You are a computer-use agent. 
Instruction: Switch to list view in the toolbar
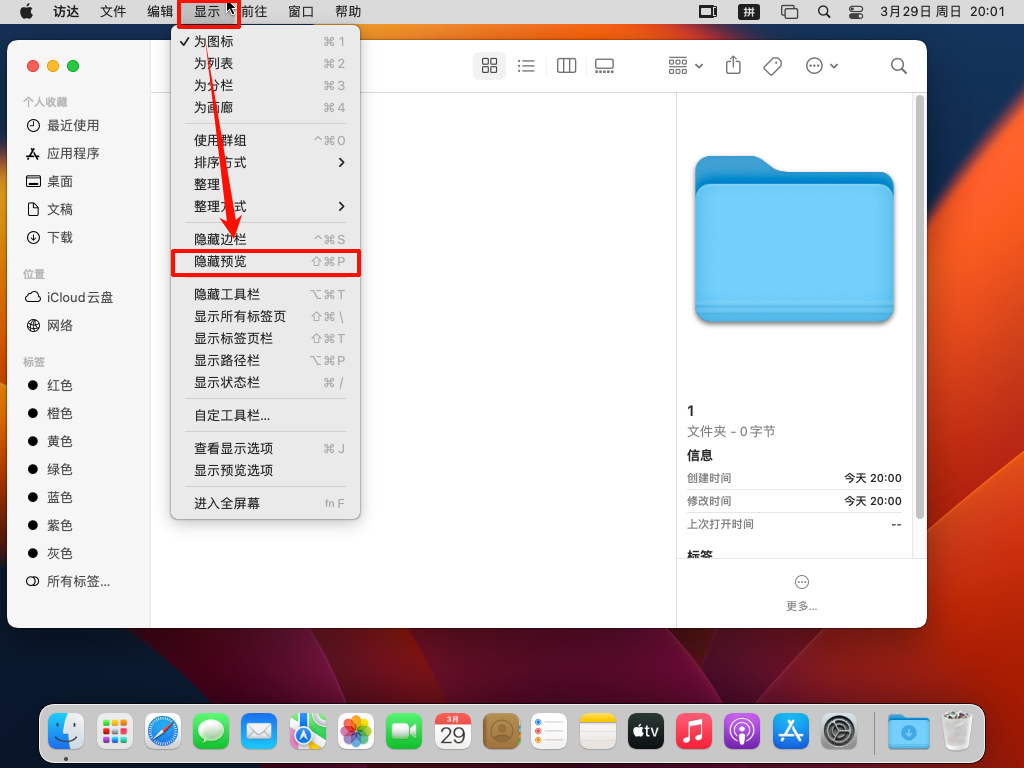point(527,65)
